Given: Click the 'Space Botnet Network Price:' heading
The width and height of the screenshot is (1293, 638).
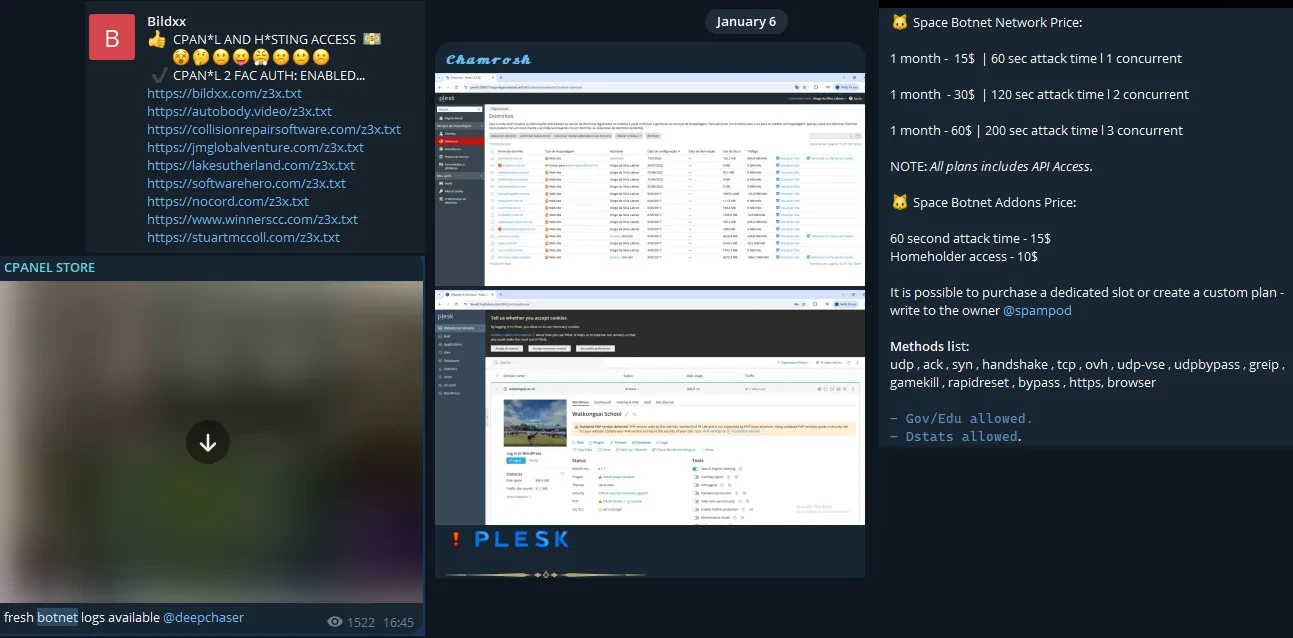Looking at the screenshot, I should click(x=997, y=22).
